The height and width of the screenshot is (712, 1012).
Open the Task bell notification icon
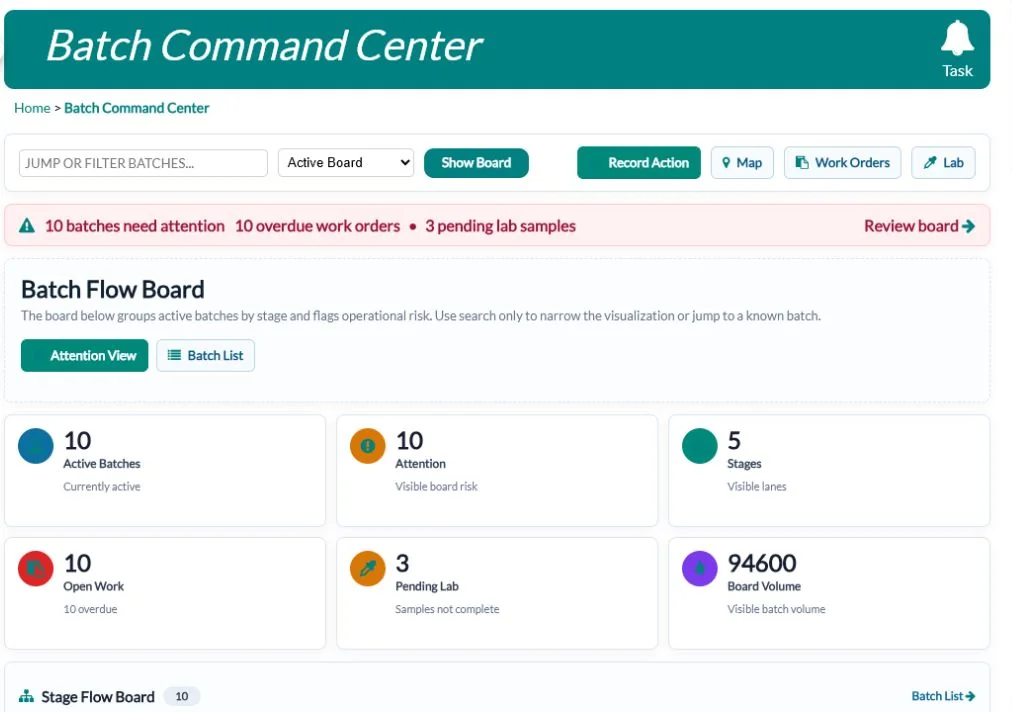tap(956, 38)
